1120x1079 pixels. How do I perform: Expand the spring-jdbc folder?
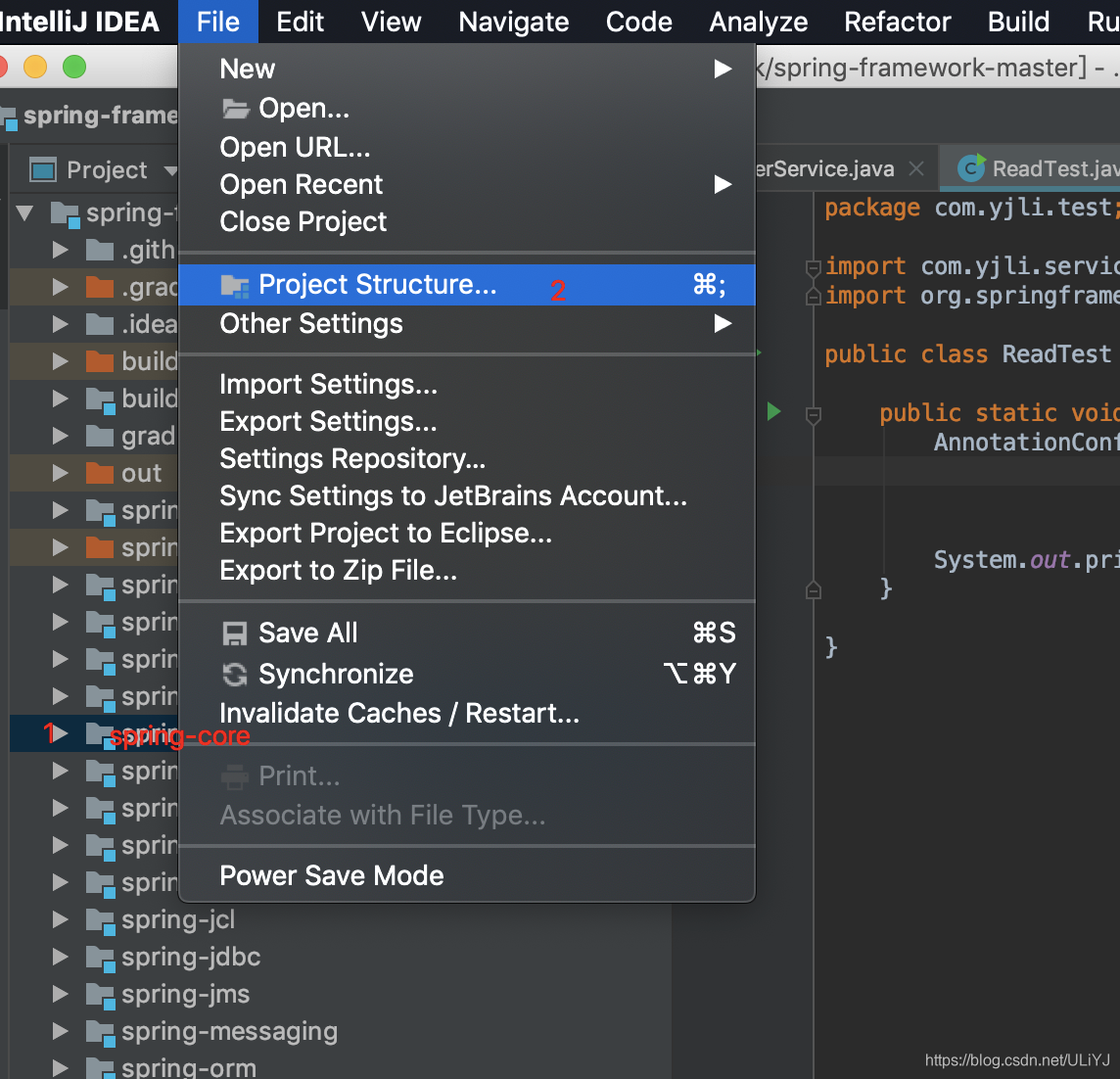59,957
